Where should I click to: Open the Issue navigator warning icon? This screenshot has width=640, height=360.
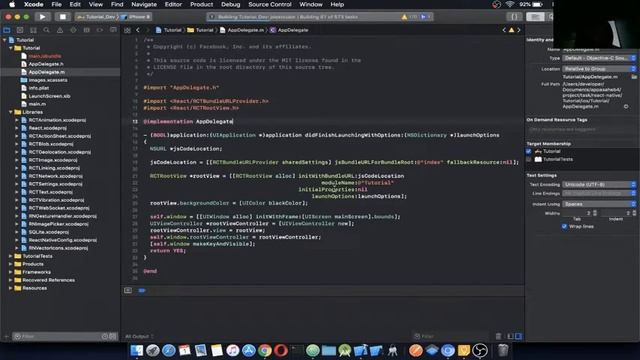coord(60,30)
